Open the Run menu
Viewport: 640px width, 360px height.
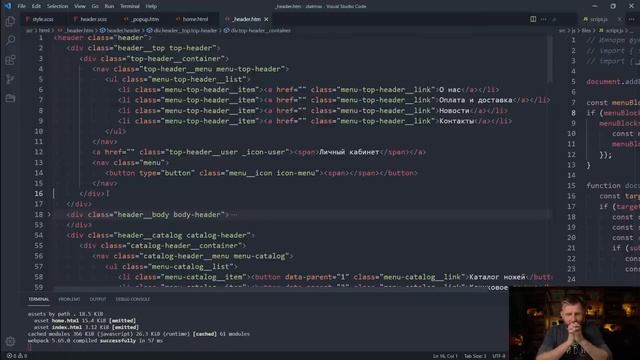pyautogui.click(x=109, y=6)
